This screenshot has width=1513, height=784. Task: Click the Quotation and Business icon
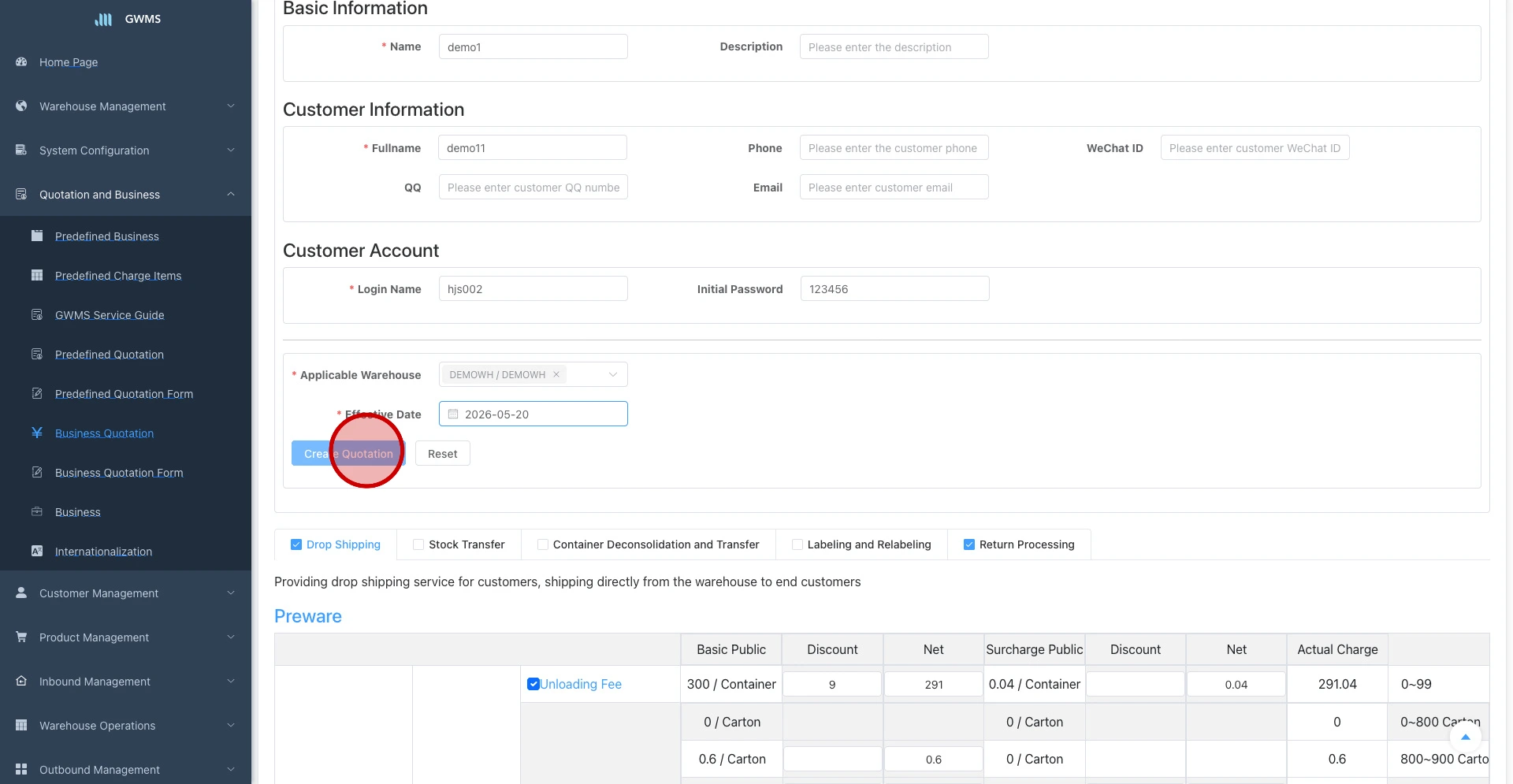tap(21, 194)
